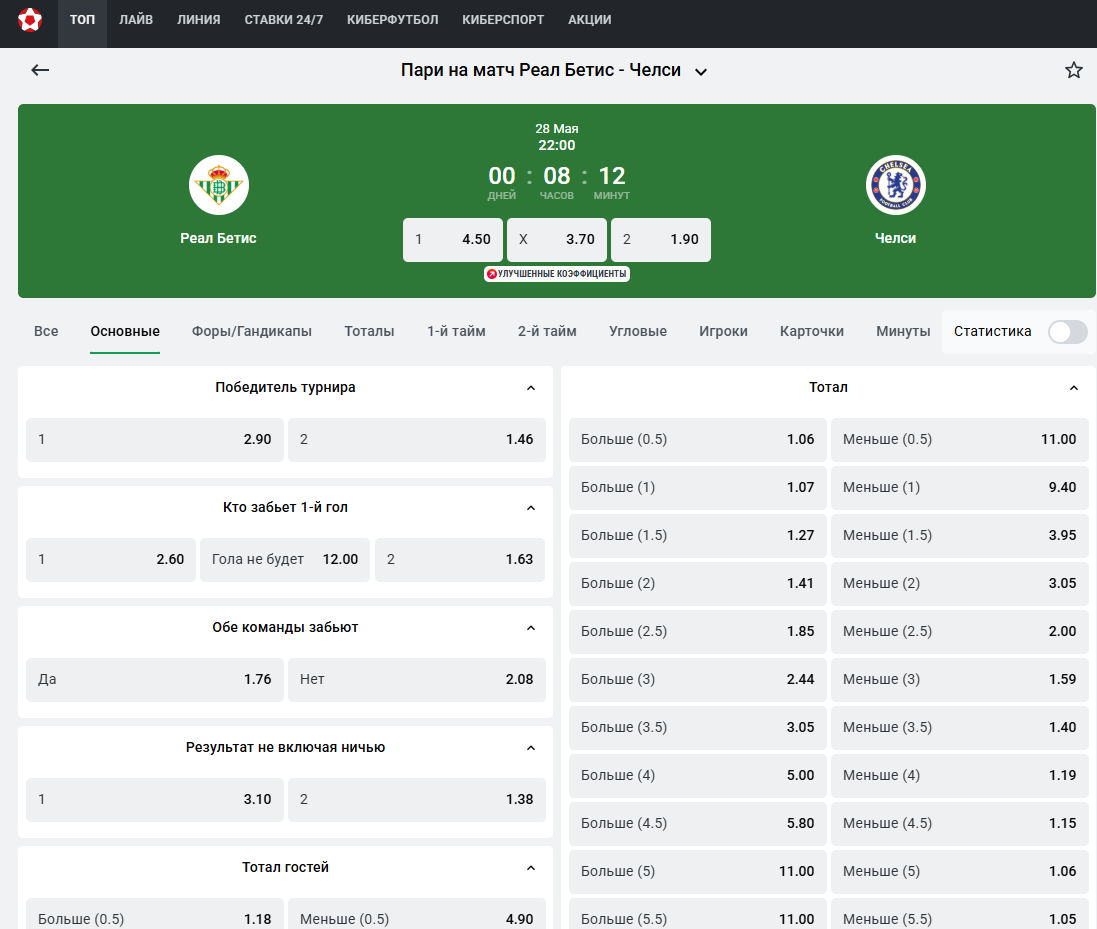Viewport: 1097px width, 929px height.
Task: Click the Real Betis club crest
Action: point(219,185)
